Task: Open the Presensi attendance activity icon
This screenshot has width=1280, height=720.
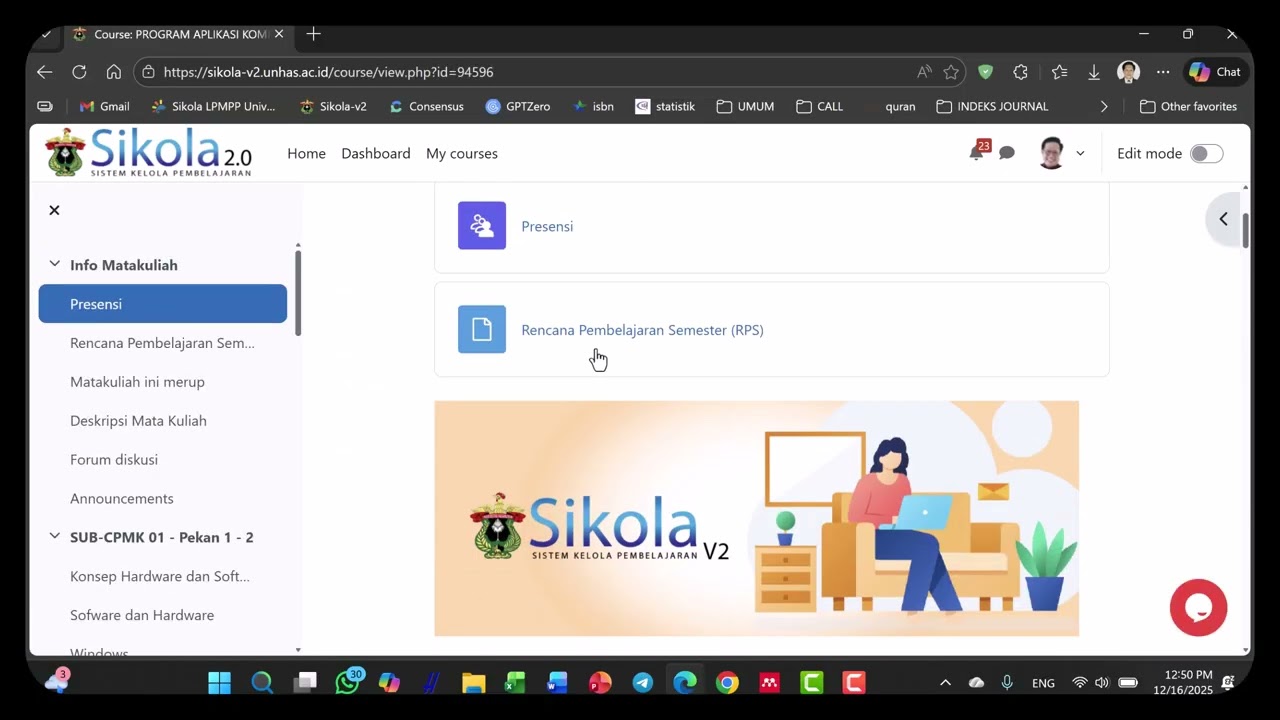Action: point(482,225)
